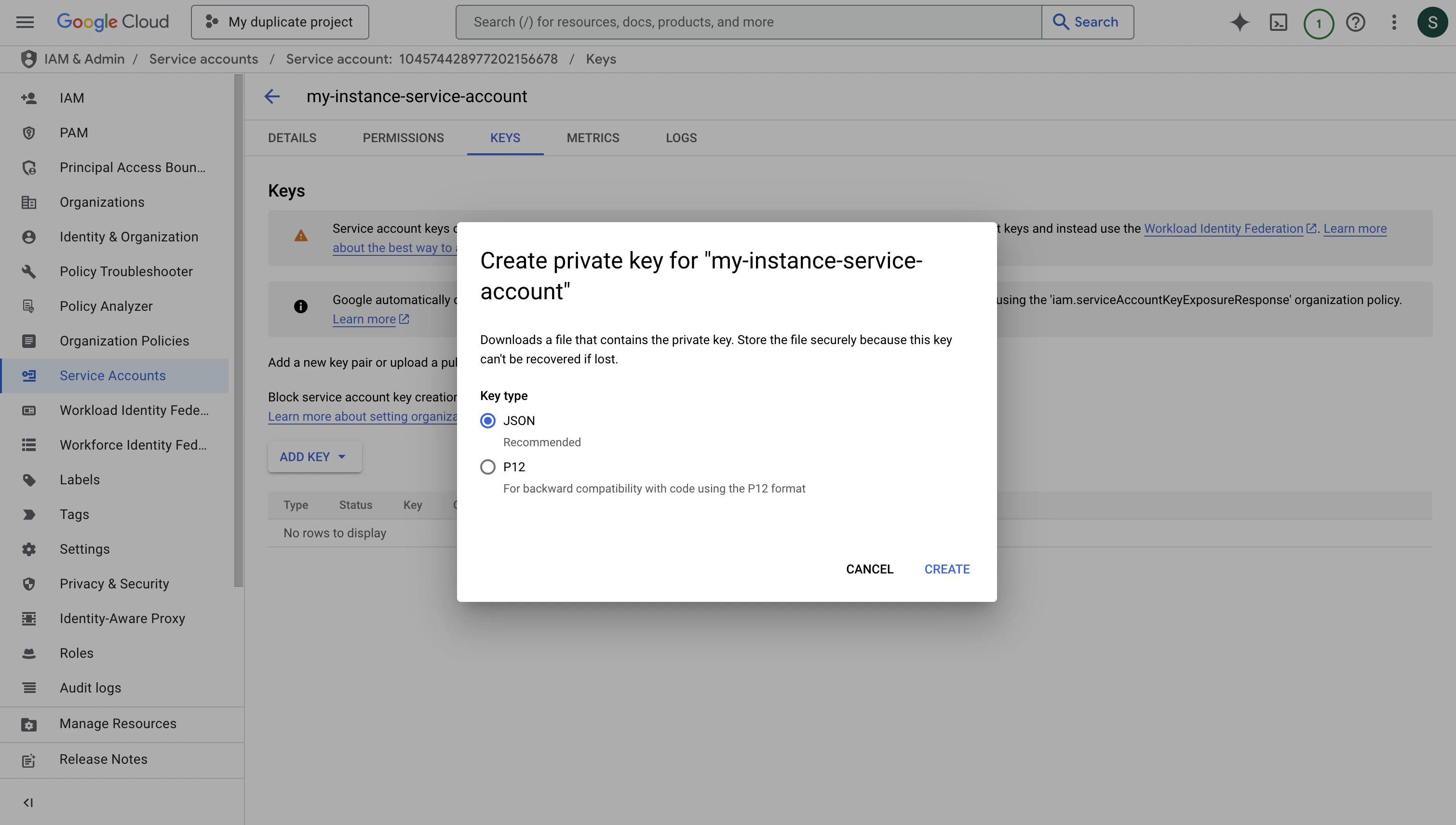Click the IAM & Admin breadcrumb
This screenshot has height=825, width=1456.
(84, 59)
